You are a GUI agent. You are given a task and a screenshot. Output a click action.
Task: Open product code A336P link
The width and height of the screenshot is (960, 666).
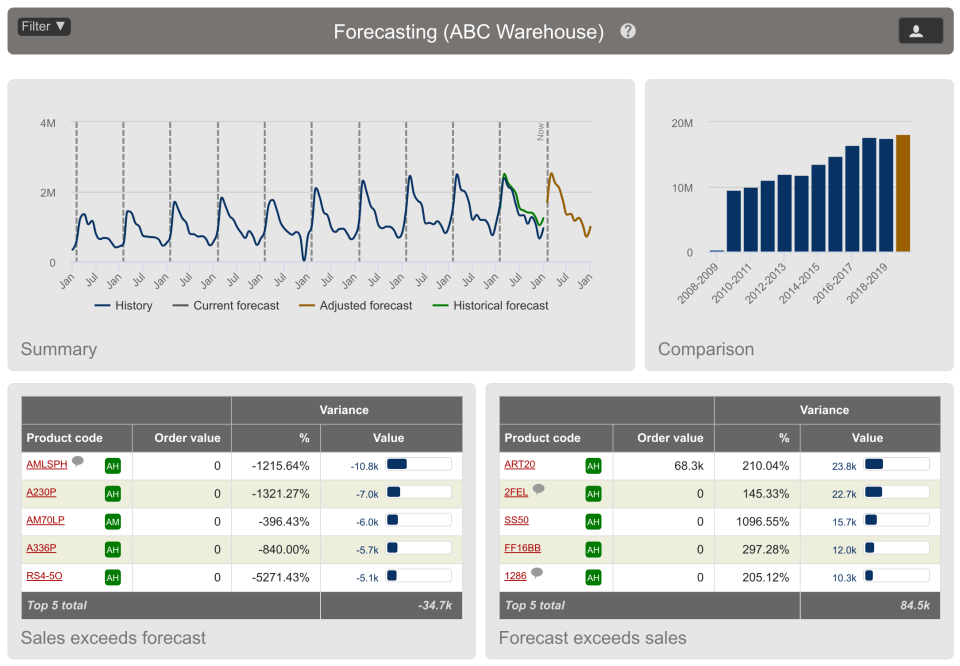[41, 548]
